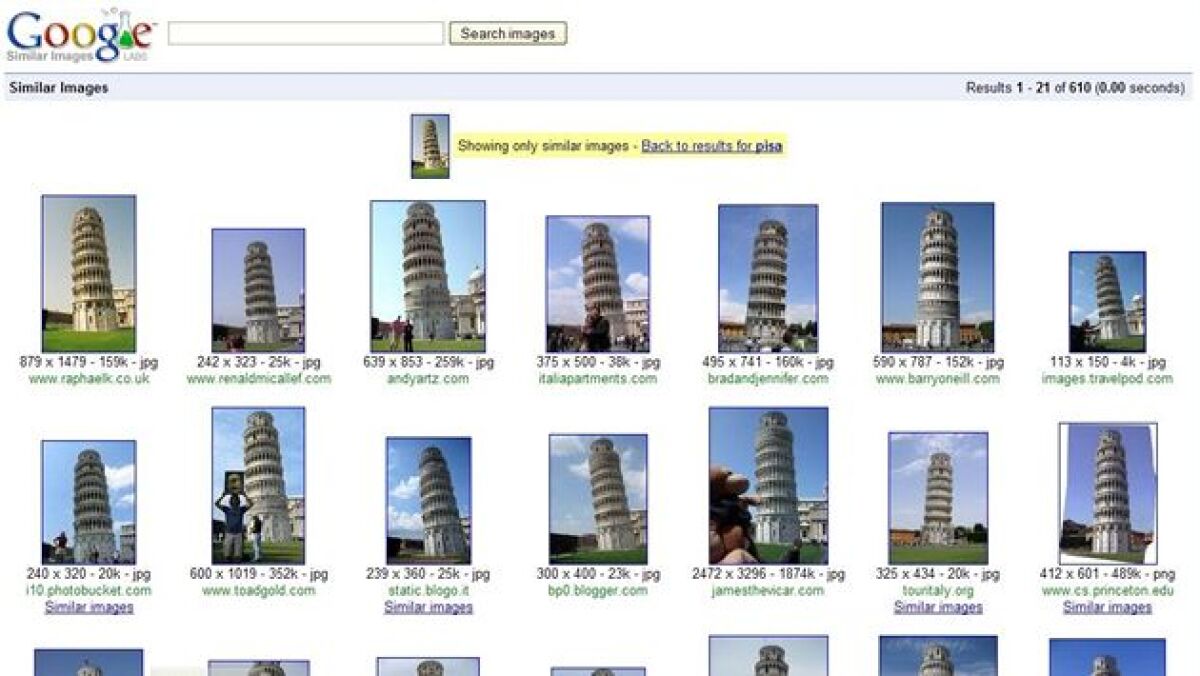Screen dimensions: 1200x676
Task: Click the 412 x 601 - 489k - png text
Action: point(1108,575)
